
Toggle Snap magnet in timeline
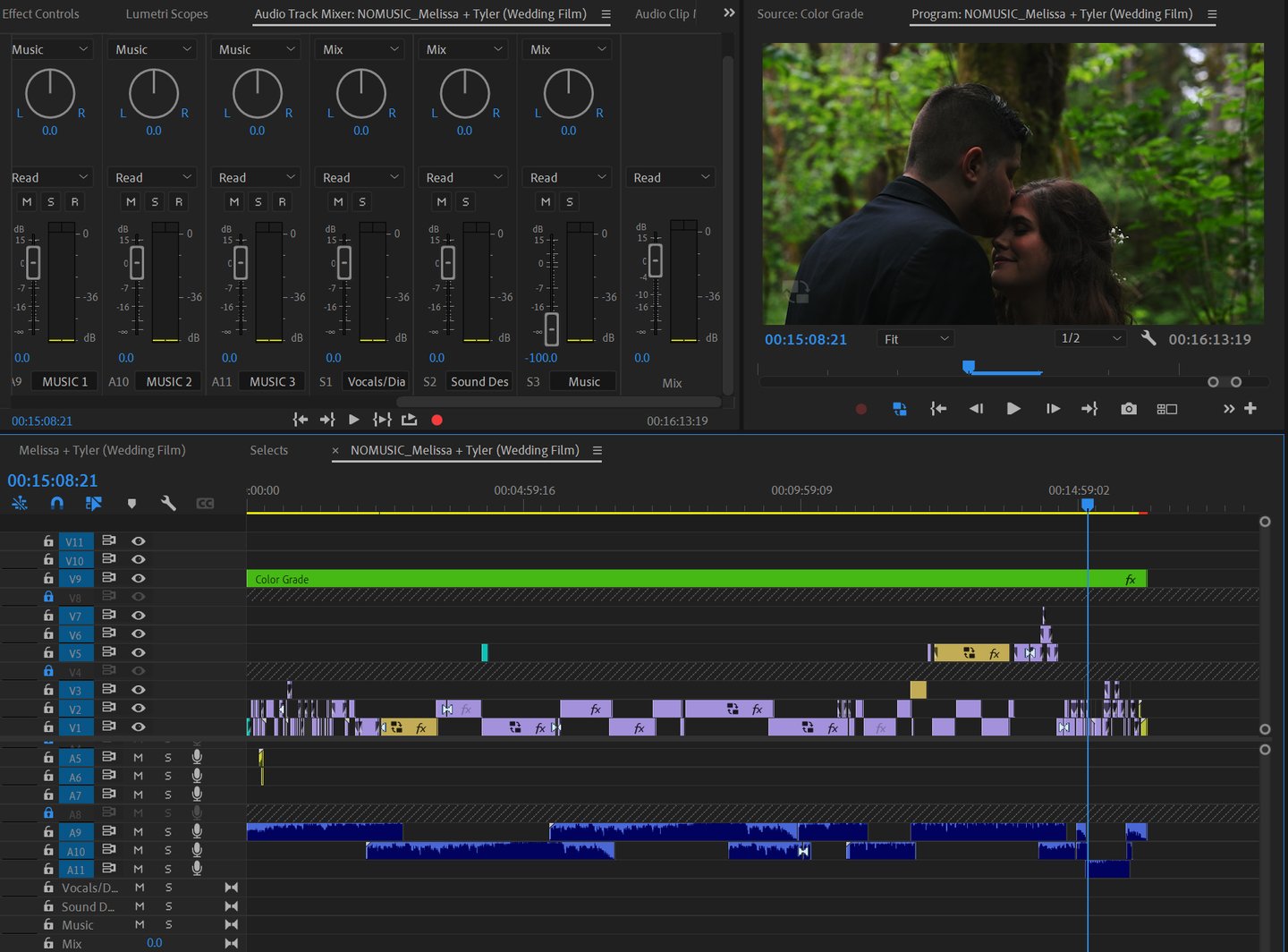[57, 503]
